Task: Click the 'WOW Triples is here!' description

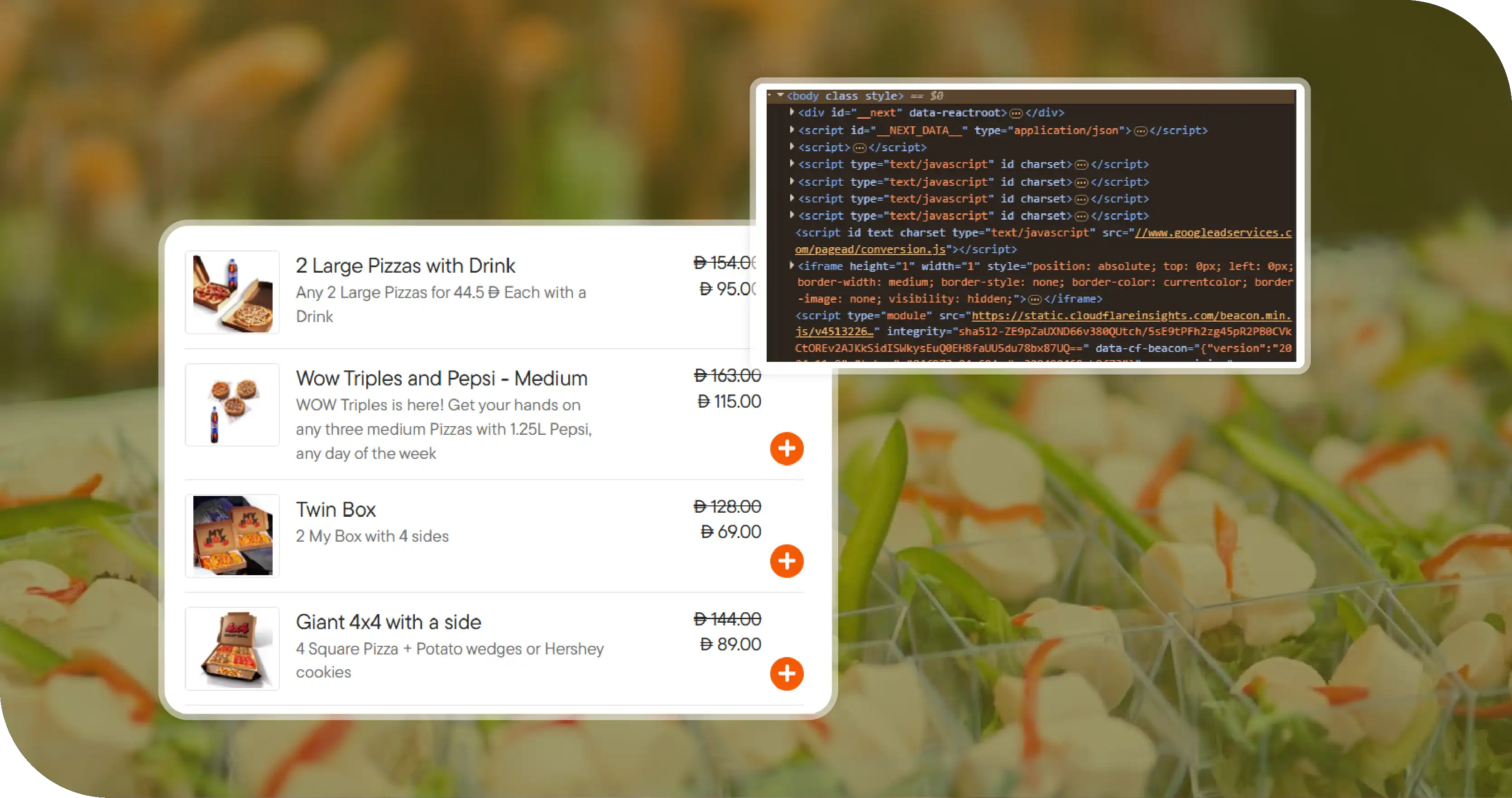Action: tap(444, 429)
